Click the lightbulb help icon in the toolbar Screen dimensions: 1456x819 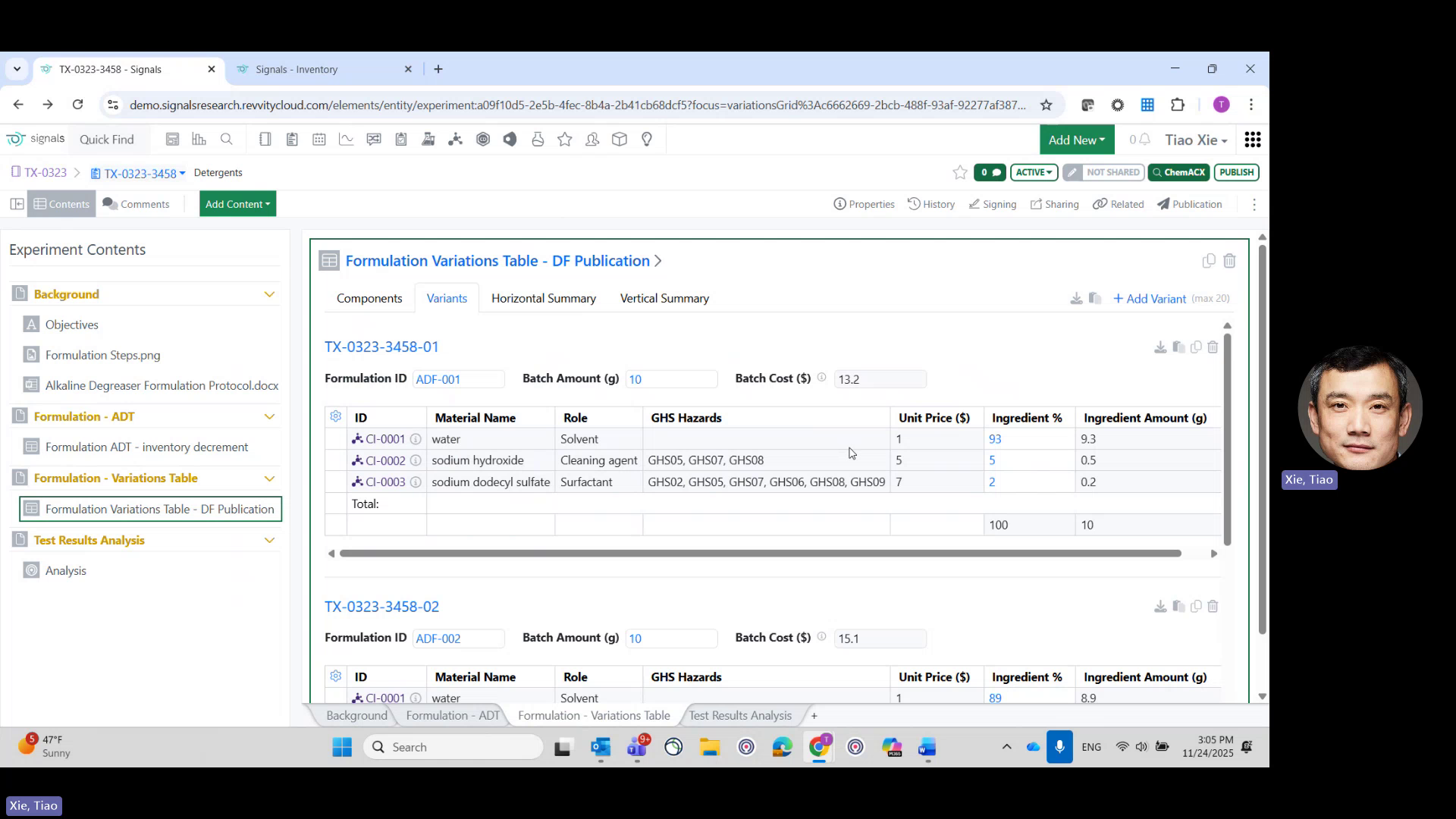coord(647,139)
